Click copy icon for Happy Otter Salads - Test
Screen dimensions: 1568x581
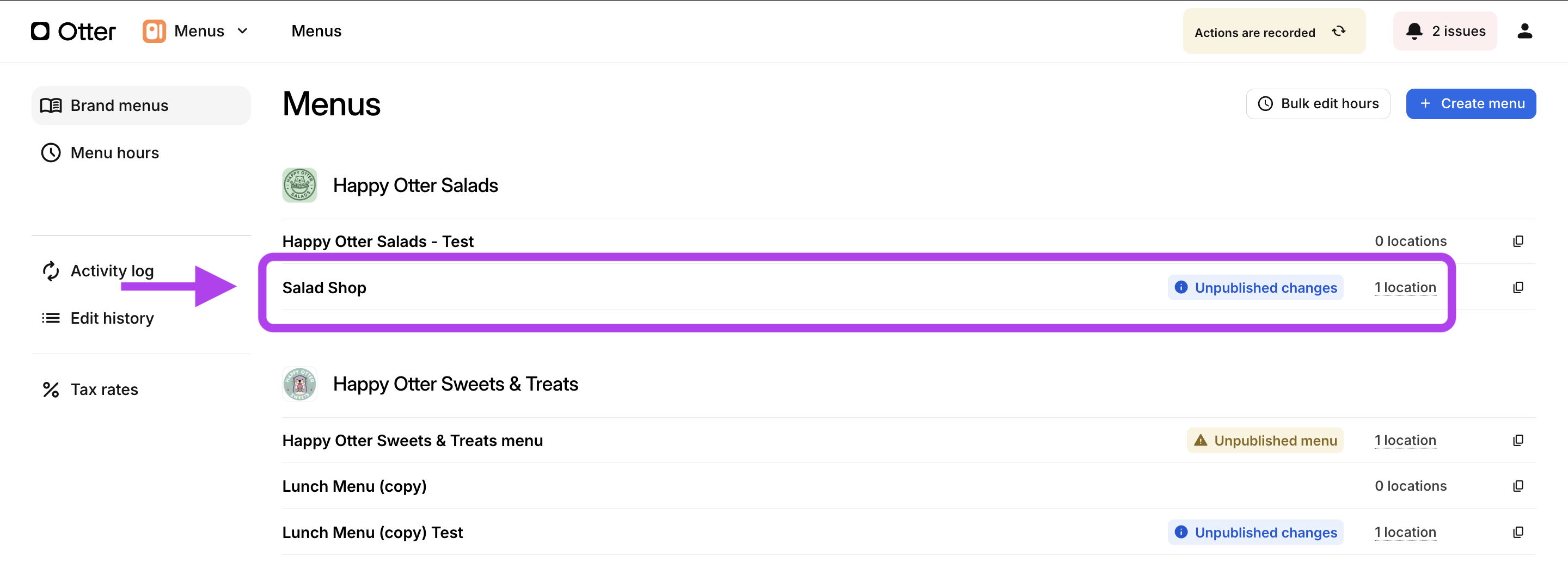[1518, 241]
